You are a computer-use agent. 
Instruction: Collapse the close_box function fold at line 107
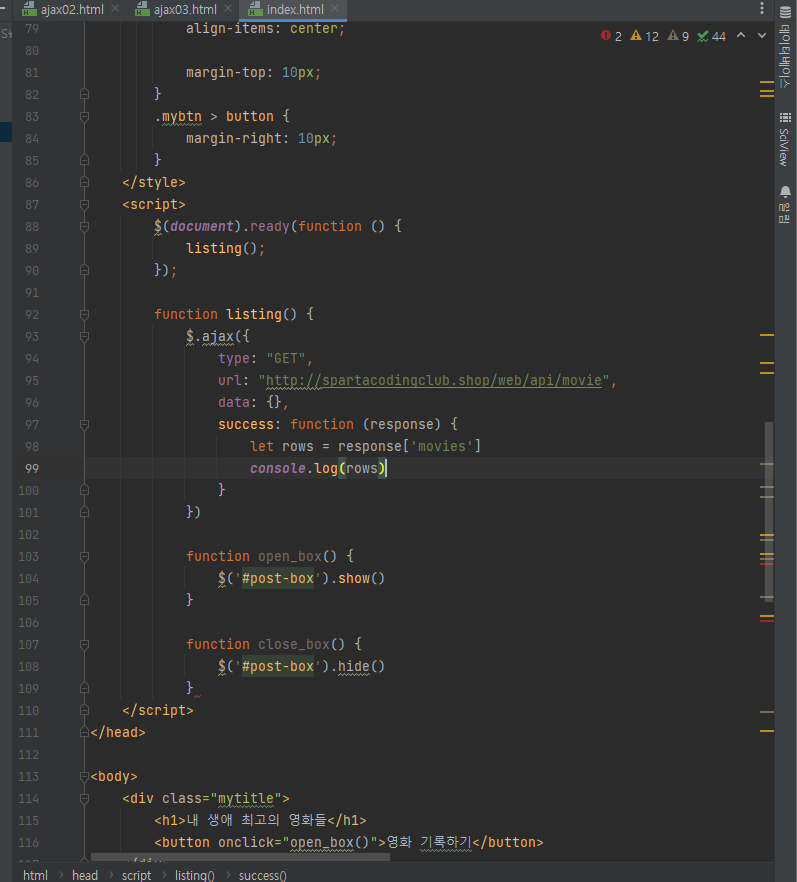tap(84, 645)
